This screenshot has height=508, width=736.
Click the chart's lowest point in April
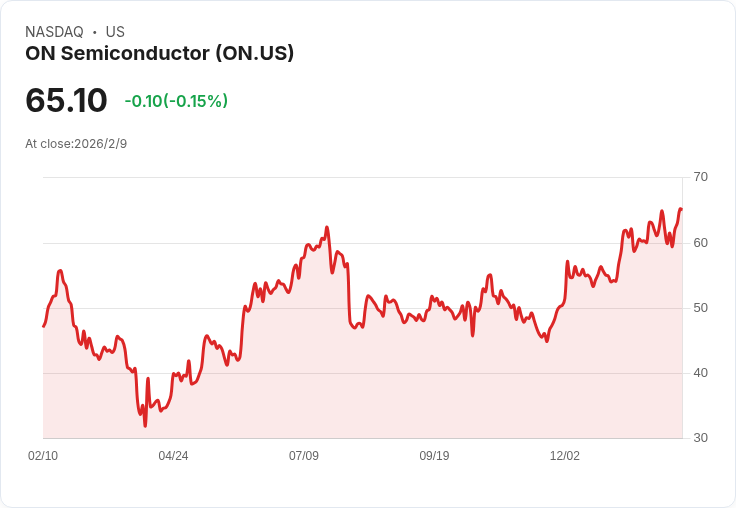pyautogui.click(x=145, y=426)
